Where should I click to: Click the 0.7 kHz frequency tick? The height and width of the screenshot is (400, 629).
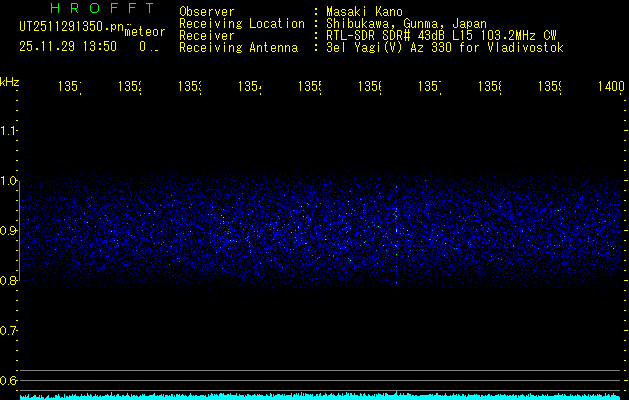(x=9, y=331)
